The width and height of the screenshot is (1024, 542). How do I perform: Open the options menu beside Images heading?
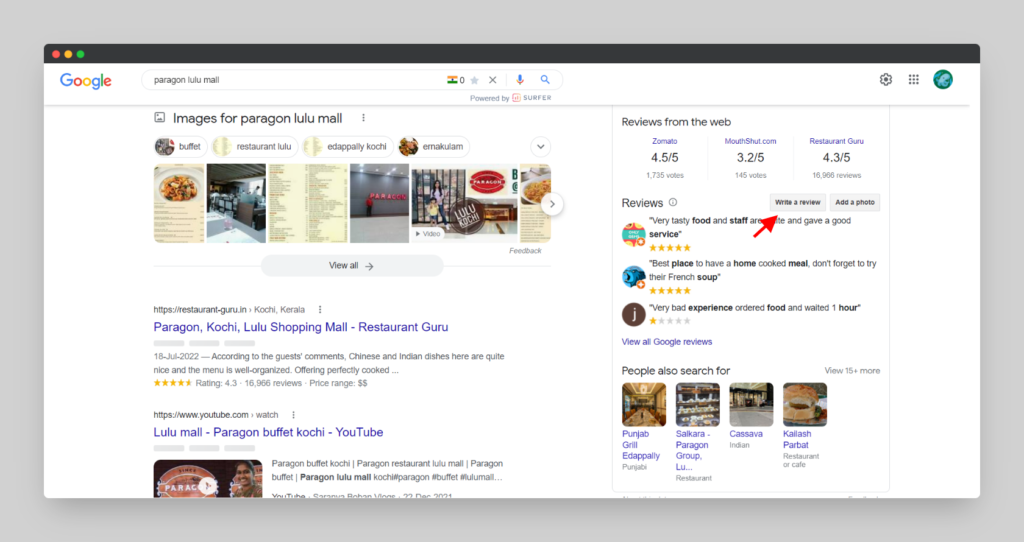tap(363, 118)
